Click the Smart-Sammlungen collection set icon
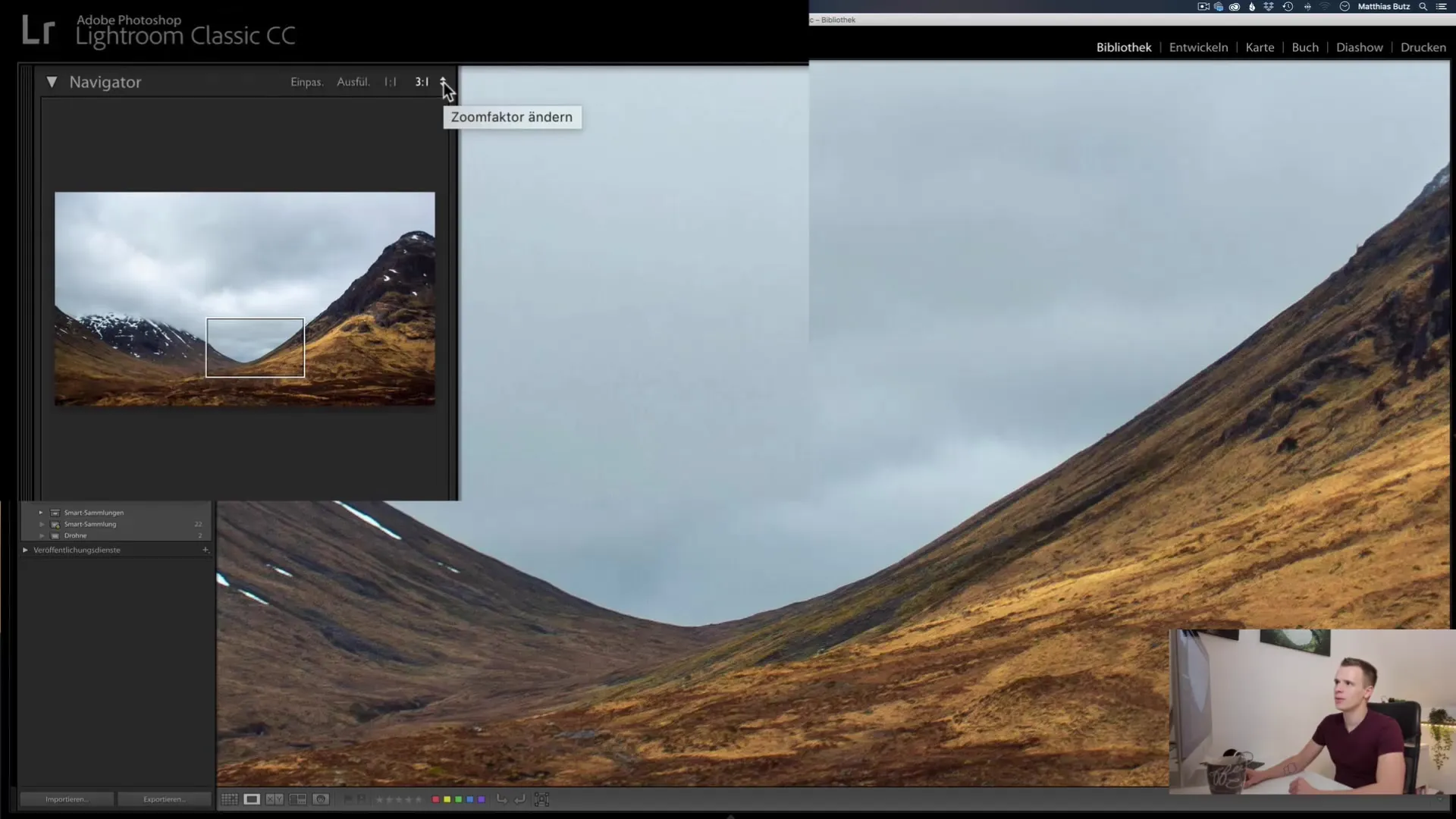Screen dimensions: 1456x819 (55, 513)
